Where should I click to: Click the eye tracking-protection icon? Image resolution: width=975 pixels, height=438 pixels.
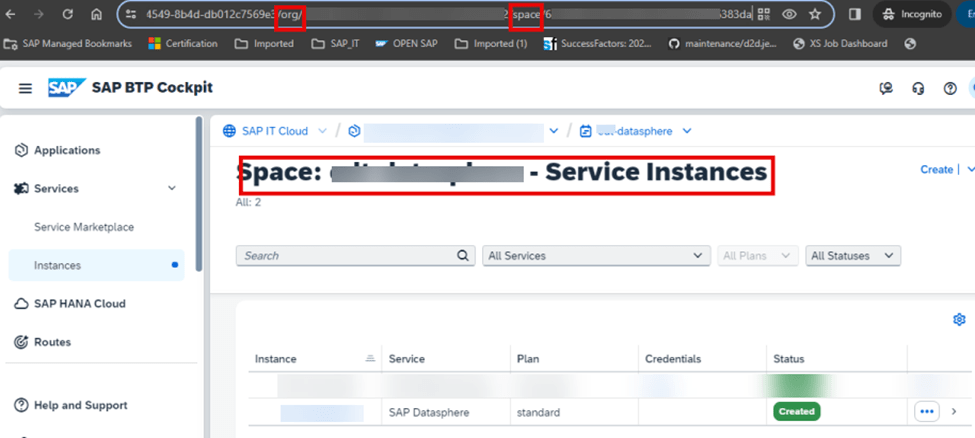pos(790,14)
